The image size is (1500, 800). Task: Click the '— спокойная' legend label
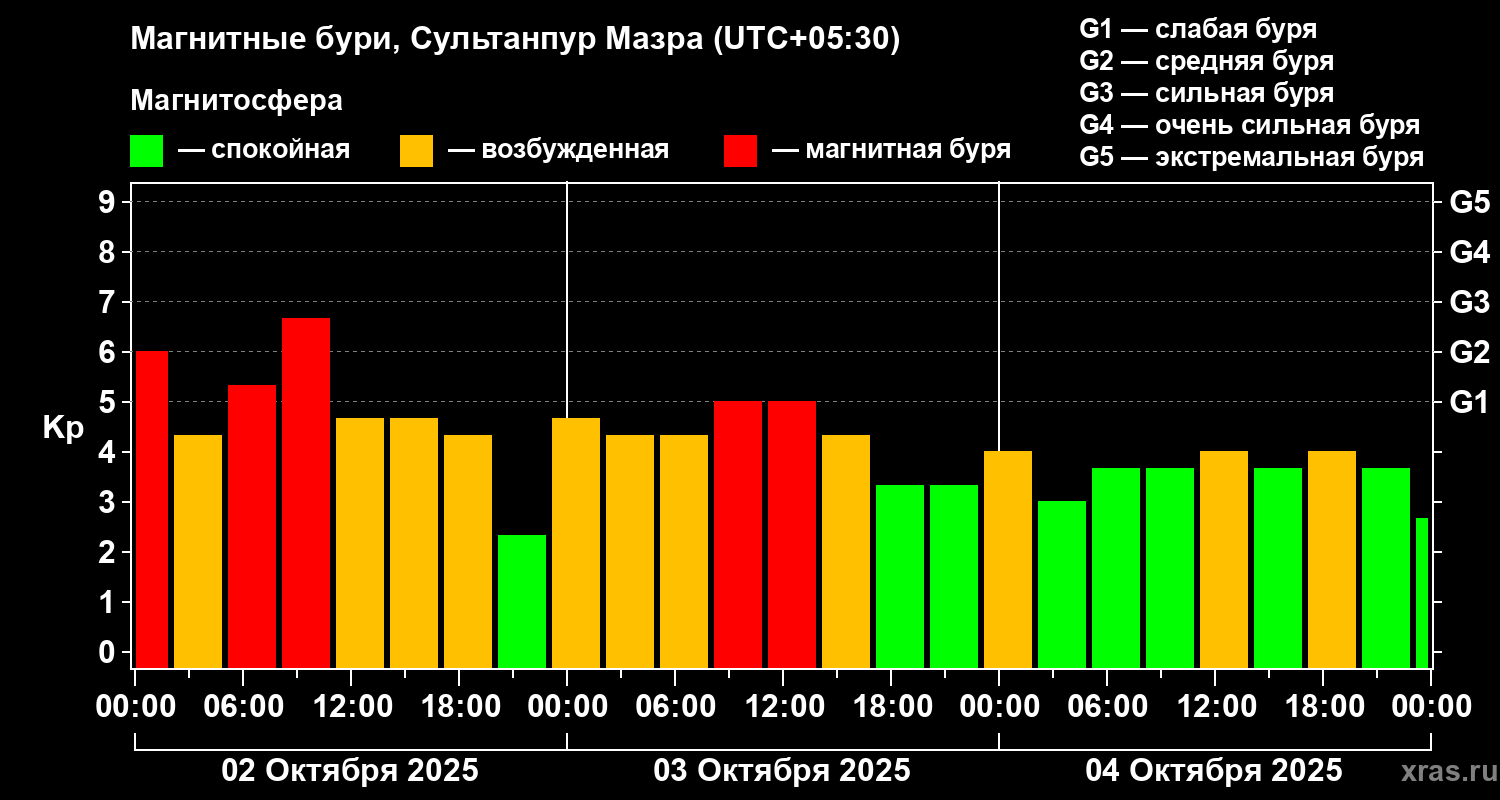point(264,151)
